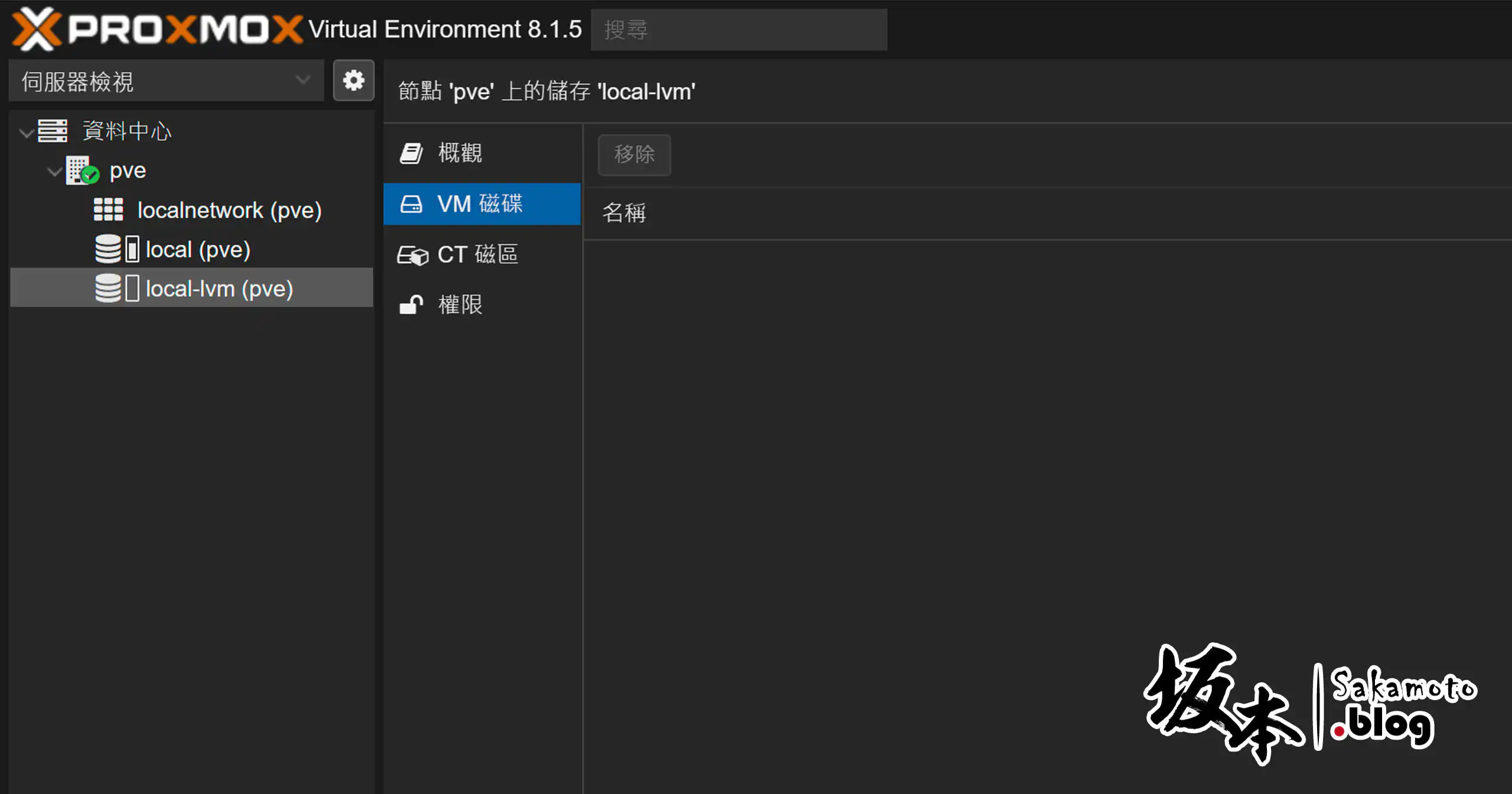Select the VM 磁碟 tab
Screen dimensions: 1512x794
[x=480, y=204]
